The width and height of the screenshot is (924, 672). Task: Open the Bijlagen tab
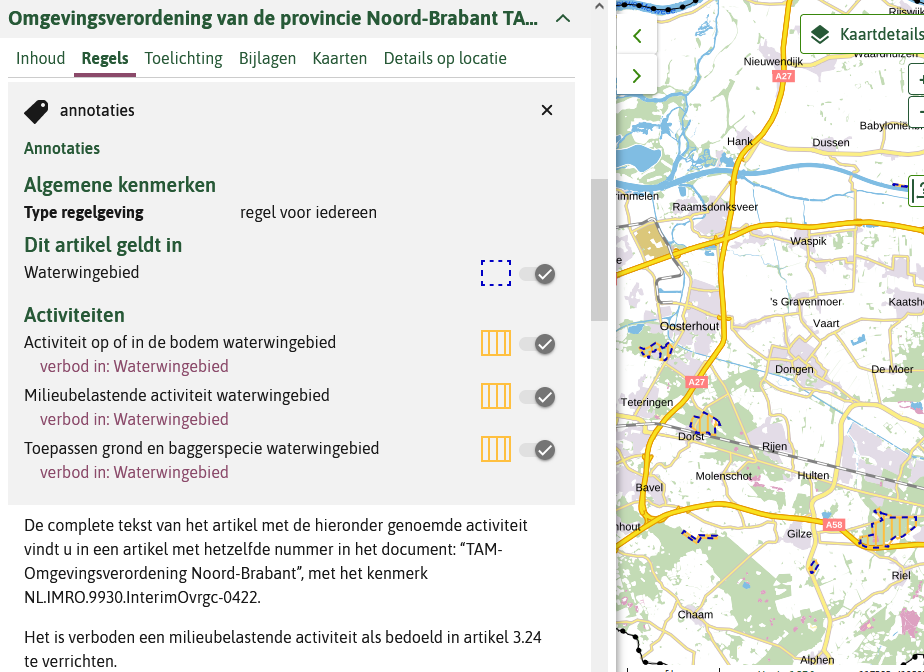click(268, 58)
